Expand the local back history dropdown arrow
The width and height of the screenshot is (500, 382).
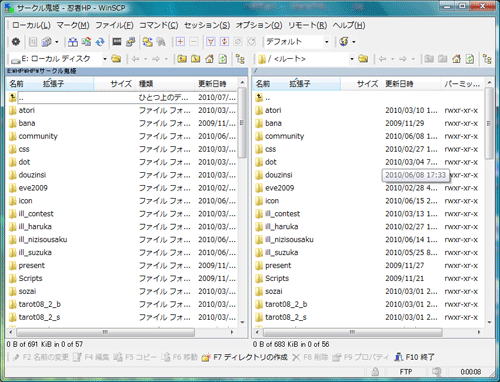click(x=145, y=59)
